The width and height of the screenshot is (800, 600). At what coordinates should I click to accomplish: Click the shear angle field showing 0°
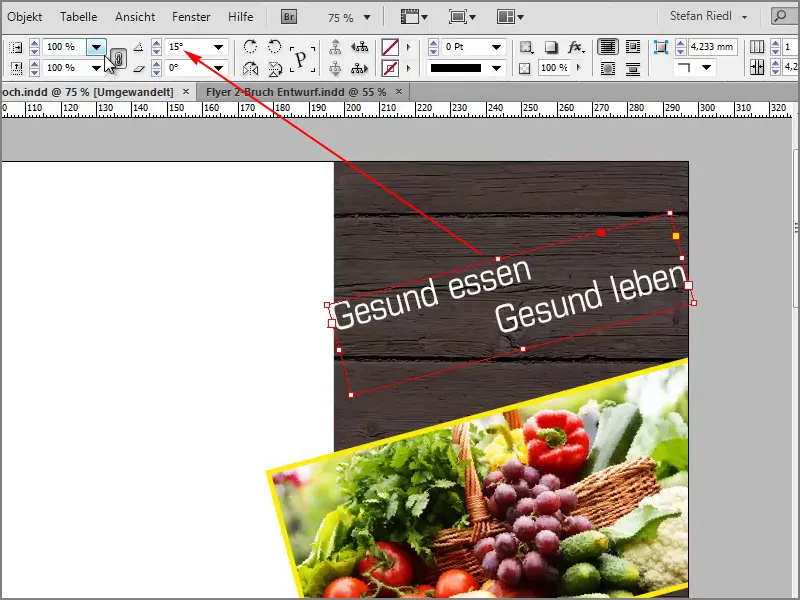187,68
